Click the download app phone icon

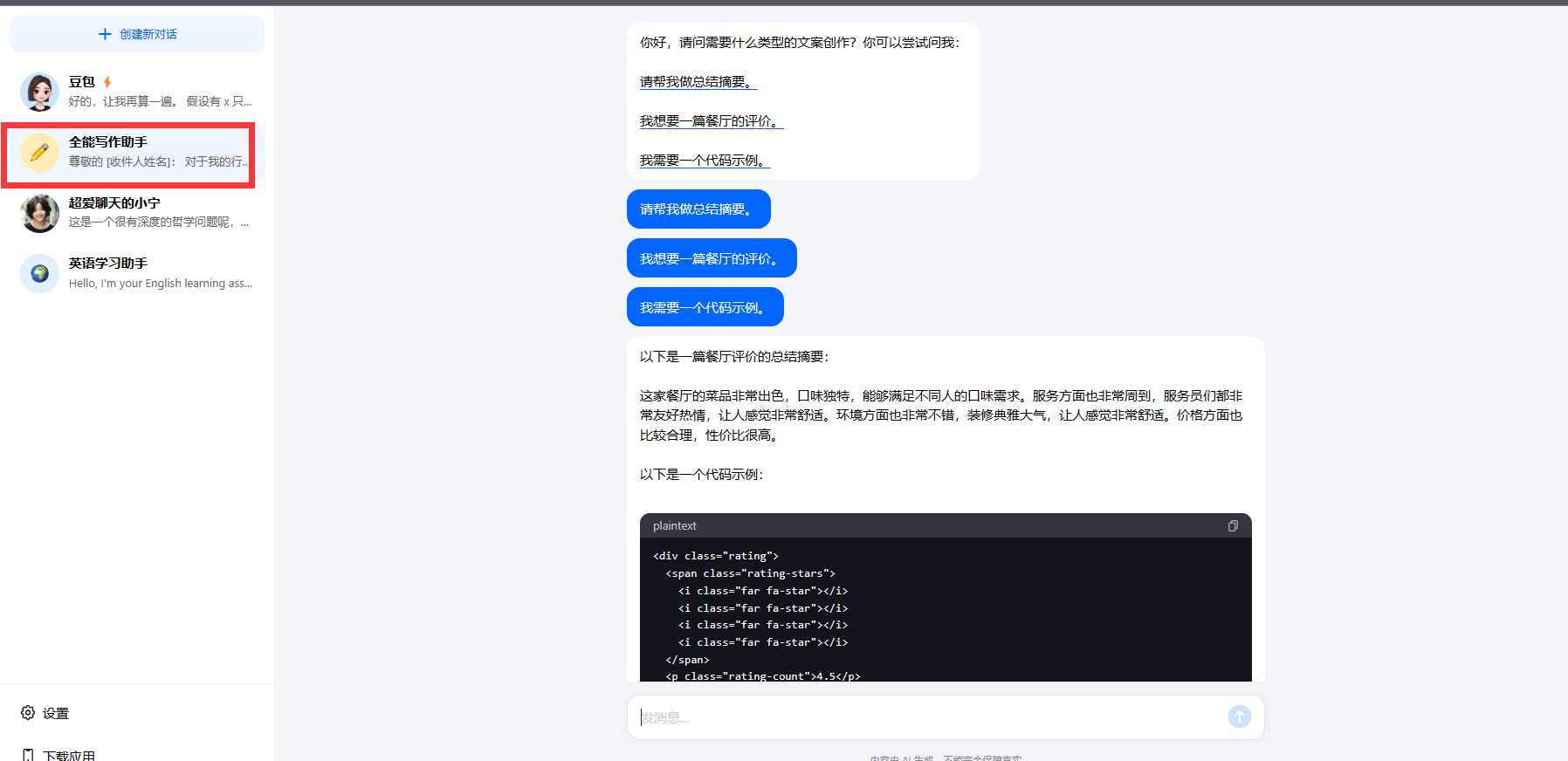(28, 755)
